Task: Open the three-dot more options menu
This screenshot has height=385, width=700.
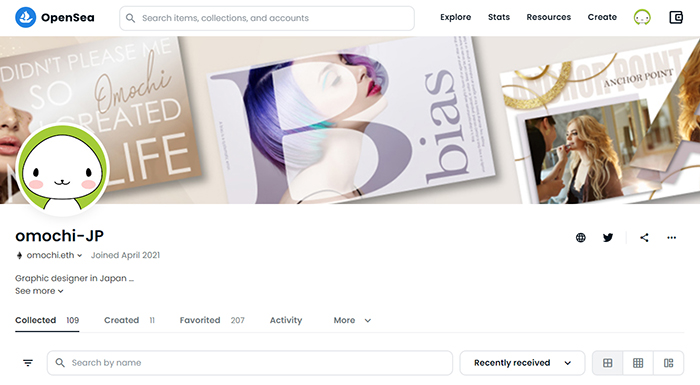Action: click(x=671, y=238)
